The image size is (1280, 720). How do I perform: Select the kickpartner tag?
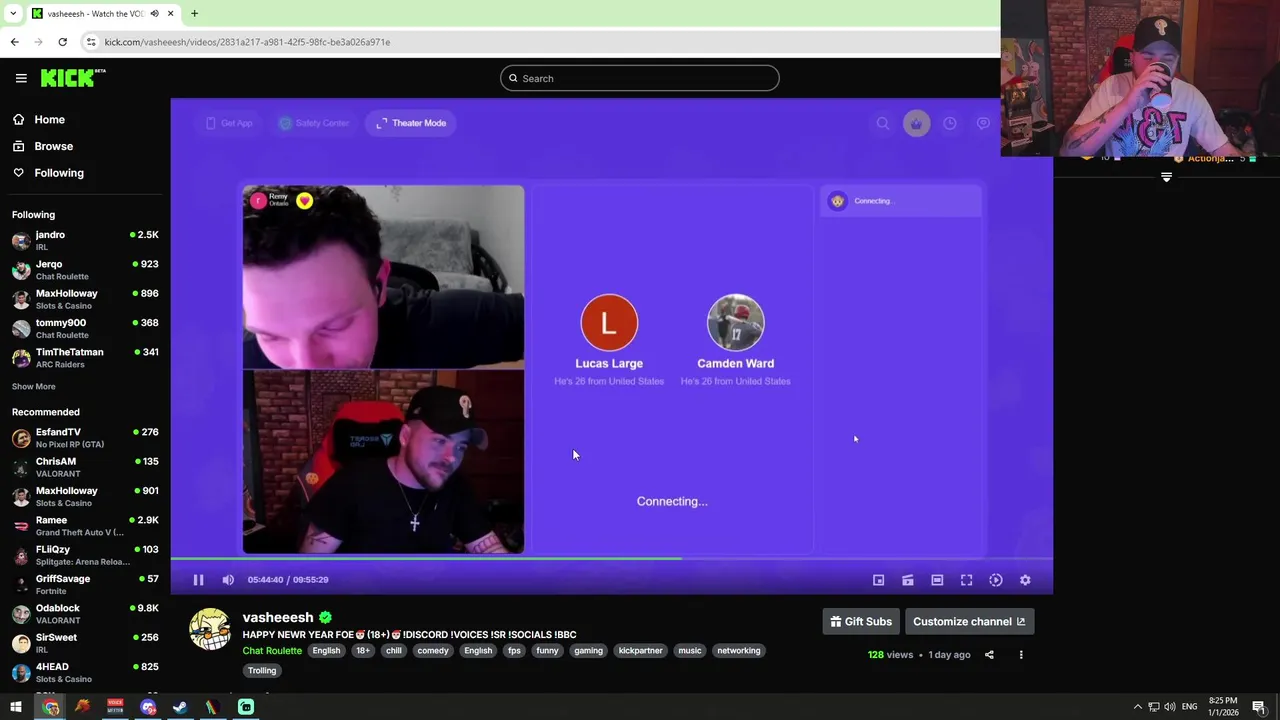[640, 651]
